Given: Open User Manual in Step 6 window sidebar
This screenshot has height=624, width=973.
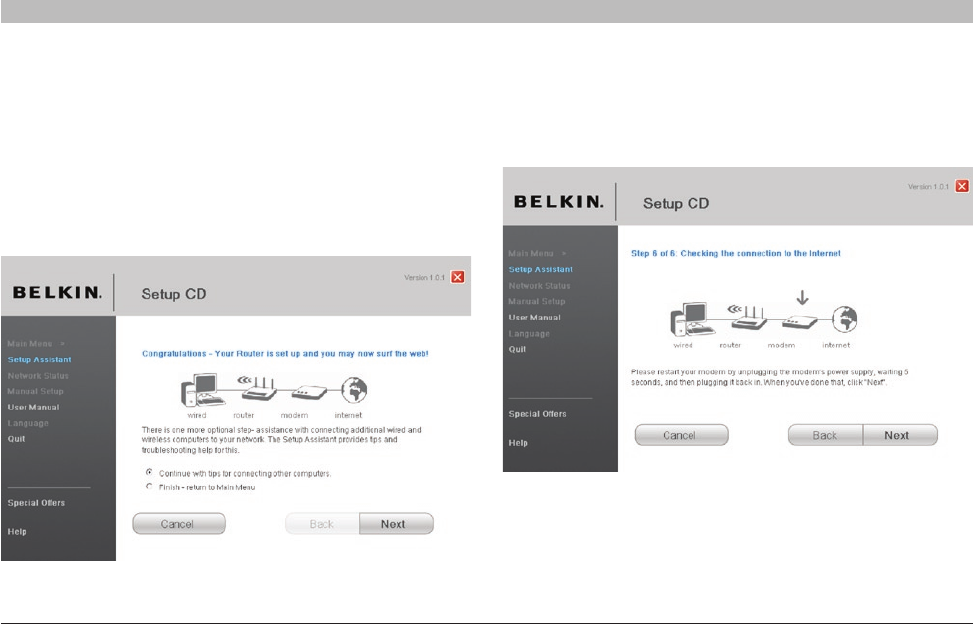Looking at the screenshot, I should coord(534,317).
